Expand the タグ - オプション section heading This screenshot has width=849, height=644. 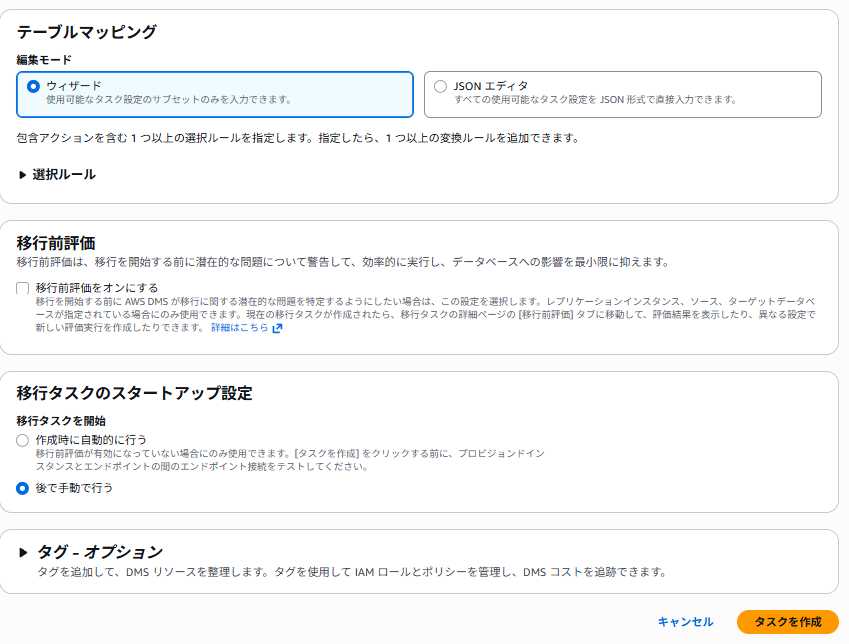pos(99,552)
